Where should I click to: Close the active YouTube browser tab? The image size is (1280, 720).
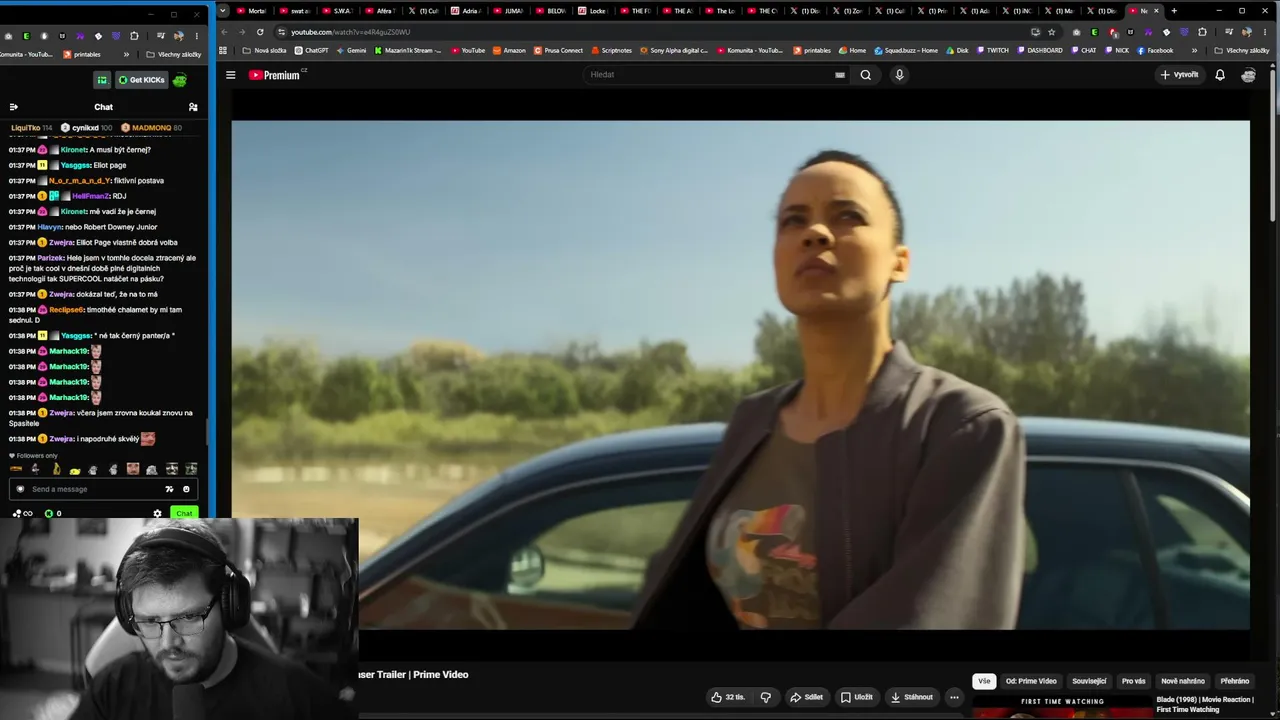pos(1157,11)
